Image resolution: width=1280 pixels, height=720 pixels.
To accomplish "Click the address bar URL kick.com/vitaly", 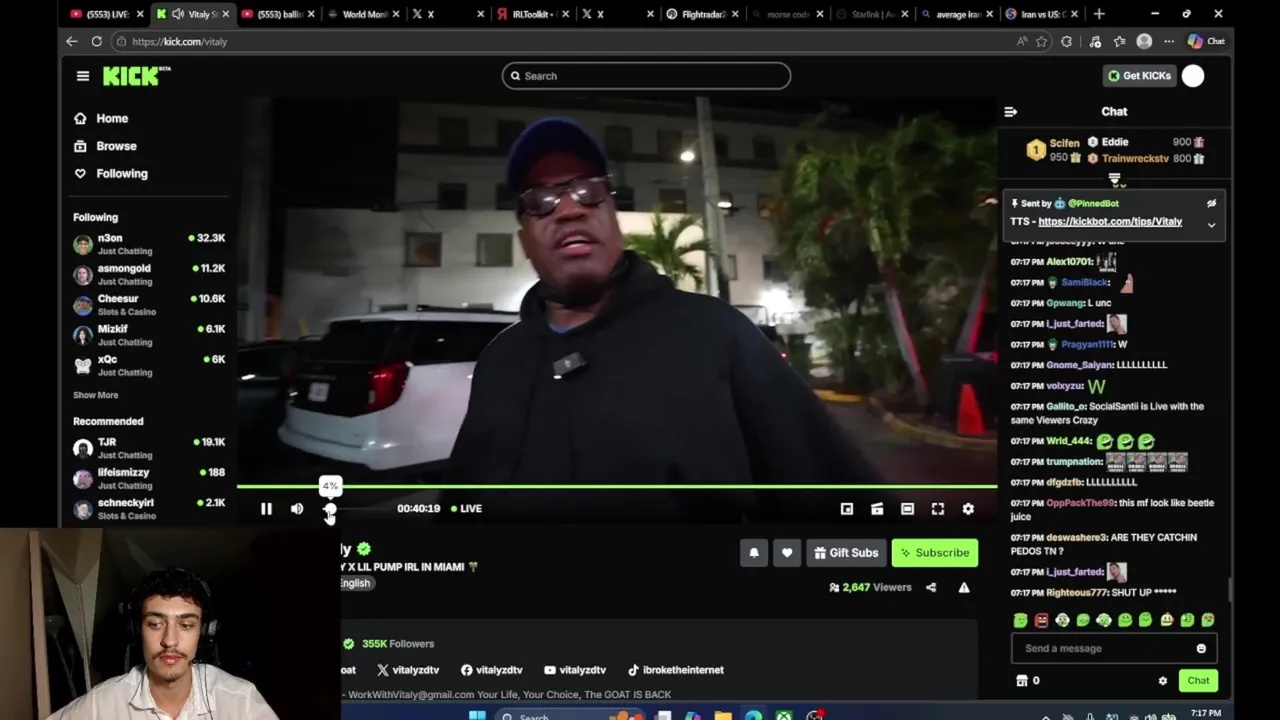I will 180,42.
